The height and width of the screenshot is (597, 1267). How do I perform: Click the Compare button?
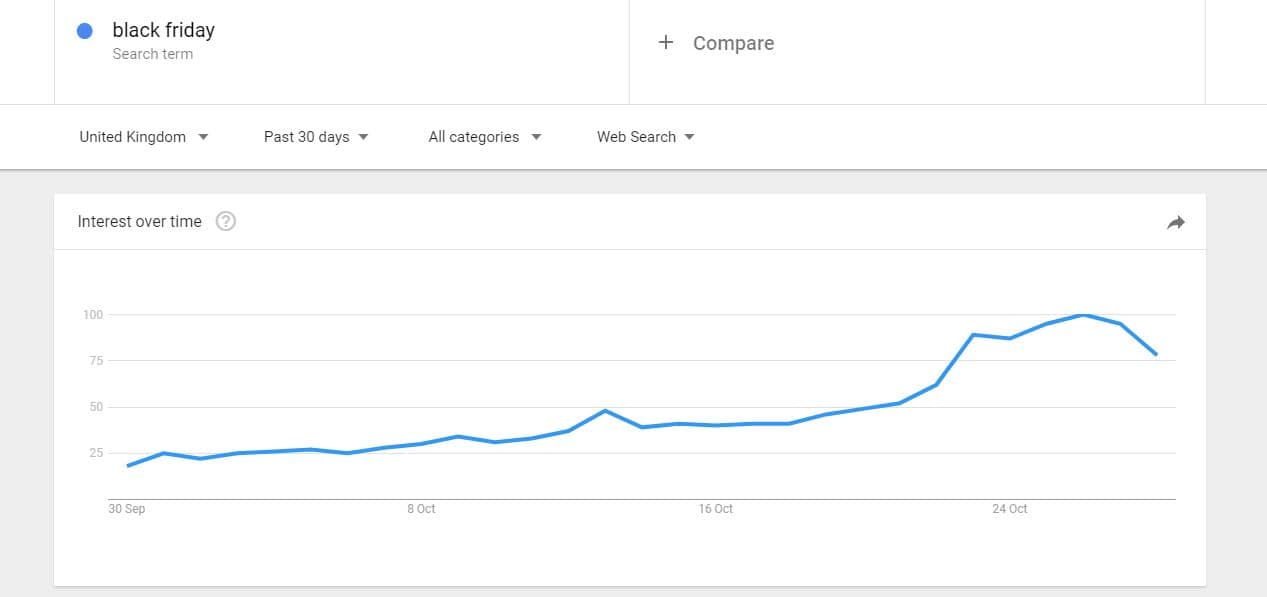pos(733,43)
